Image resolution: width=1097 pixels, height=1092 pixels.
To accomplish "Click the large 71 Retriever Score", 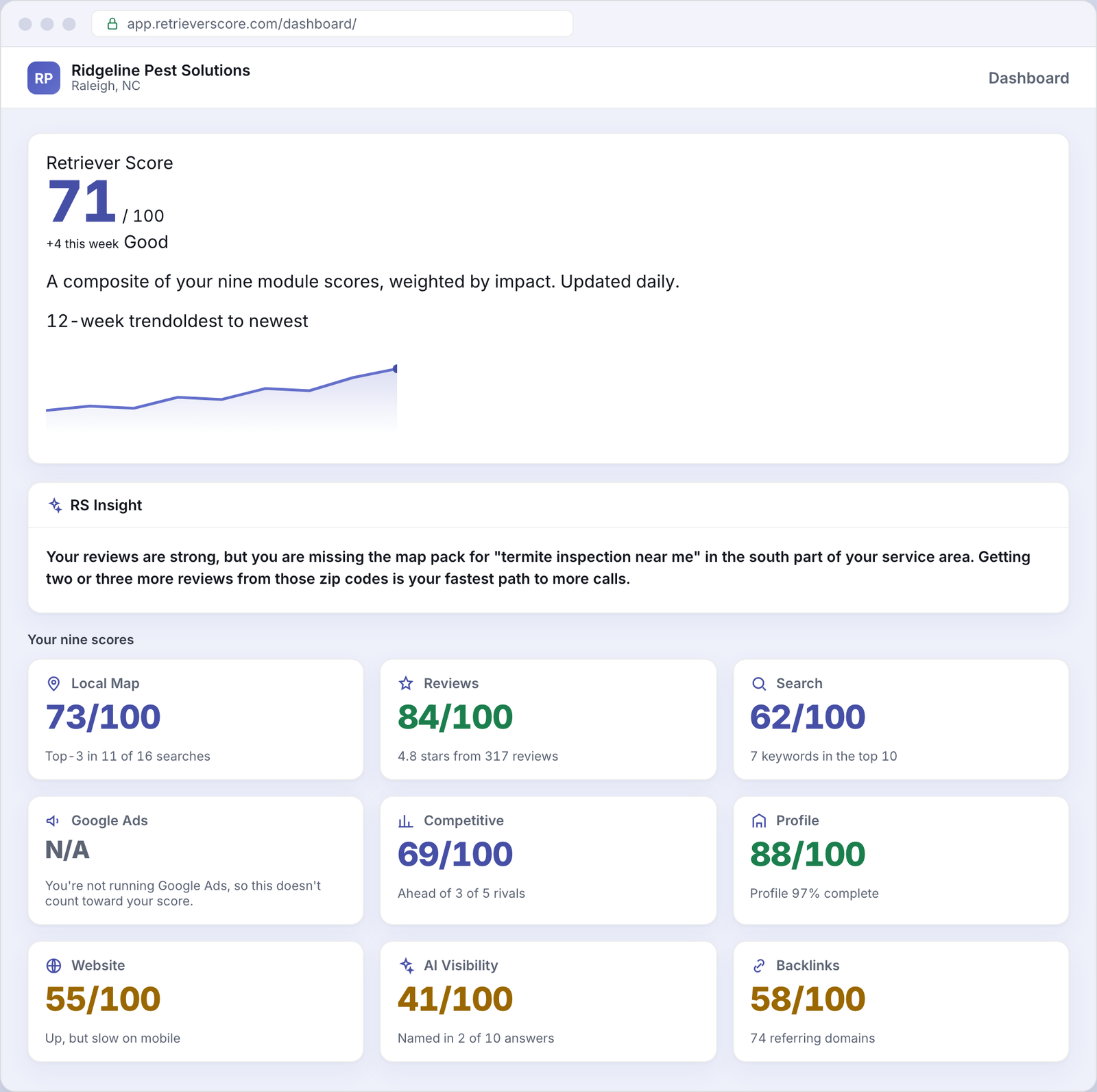I will (x=82, y=201).
